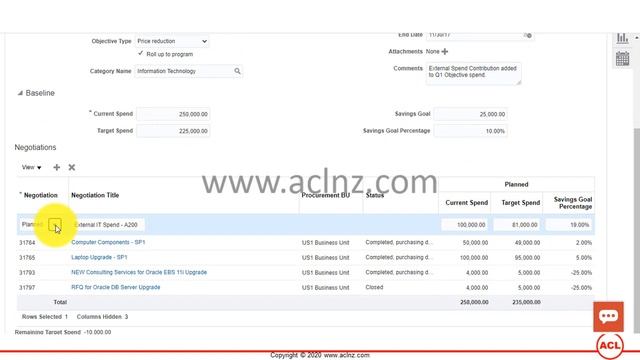
Task: Open Computer Components - SP1 negotiation link
Action: point(108,242)
